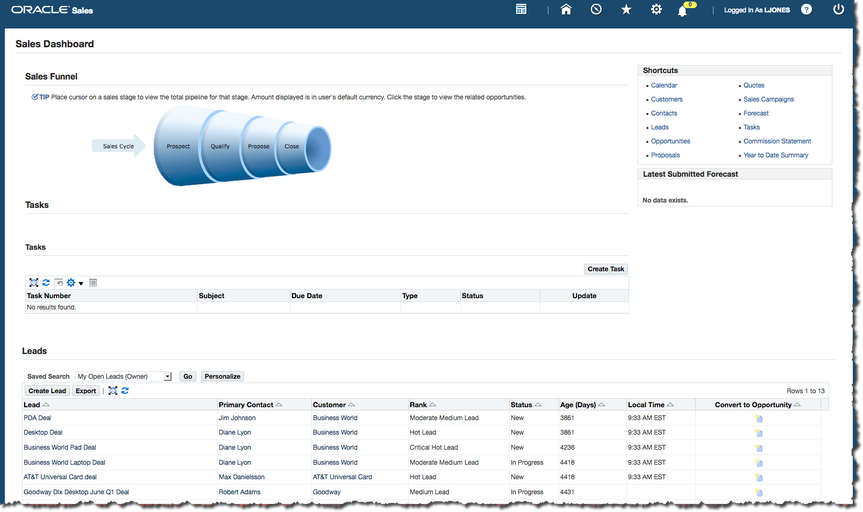Open the navigator grid icon in header

[x=521, y=9]
